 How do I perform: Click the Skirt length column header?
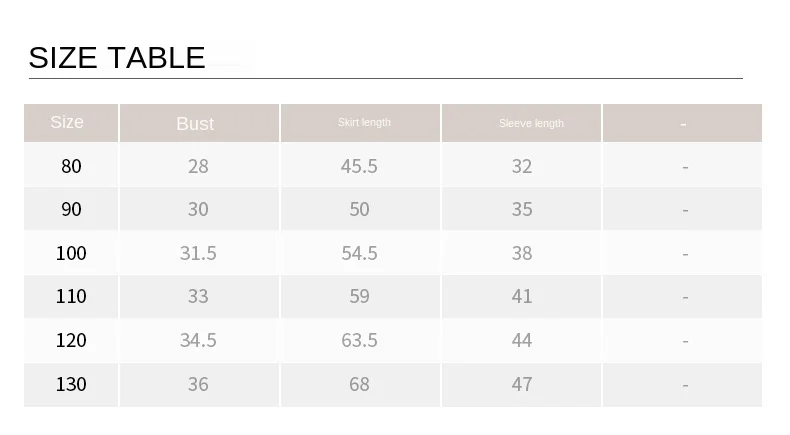pos(364,122)
